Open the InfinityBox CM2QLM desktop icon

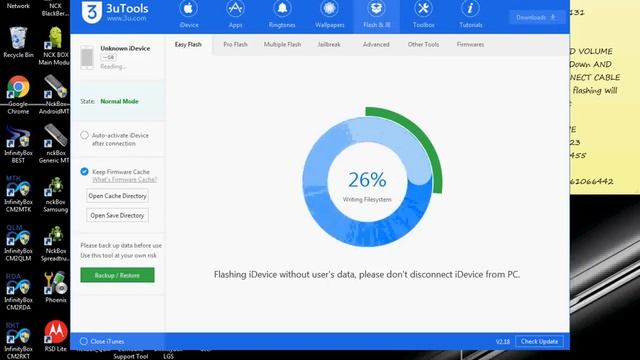click(x=18, y=242)
